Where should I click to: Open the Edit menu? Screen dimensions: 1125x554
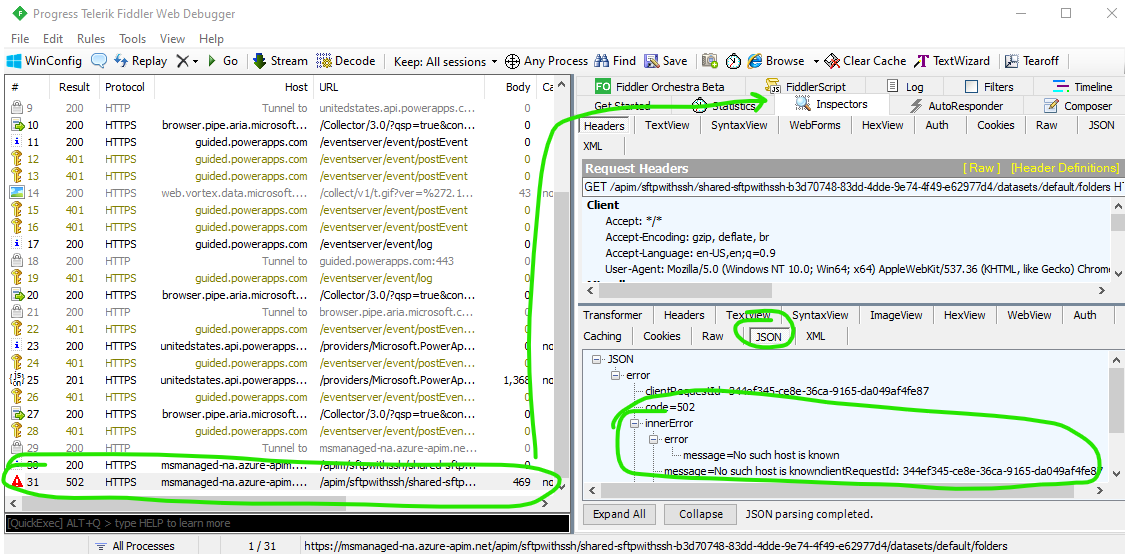tap(53, 39)
